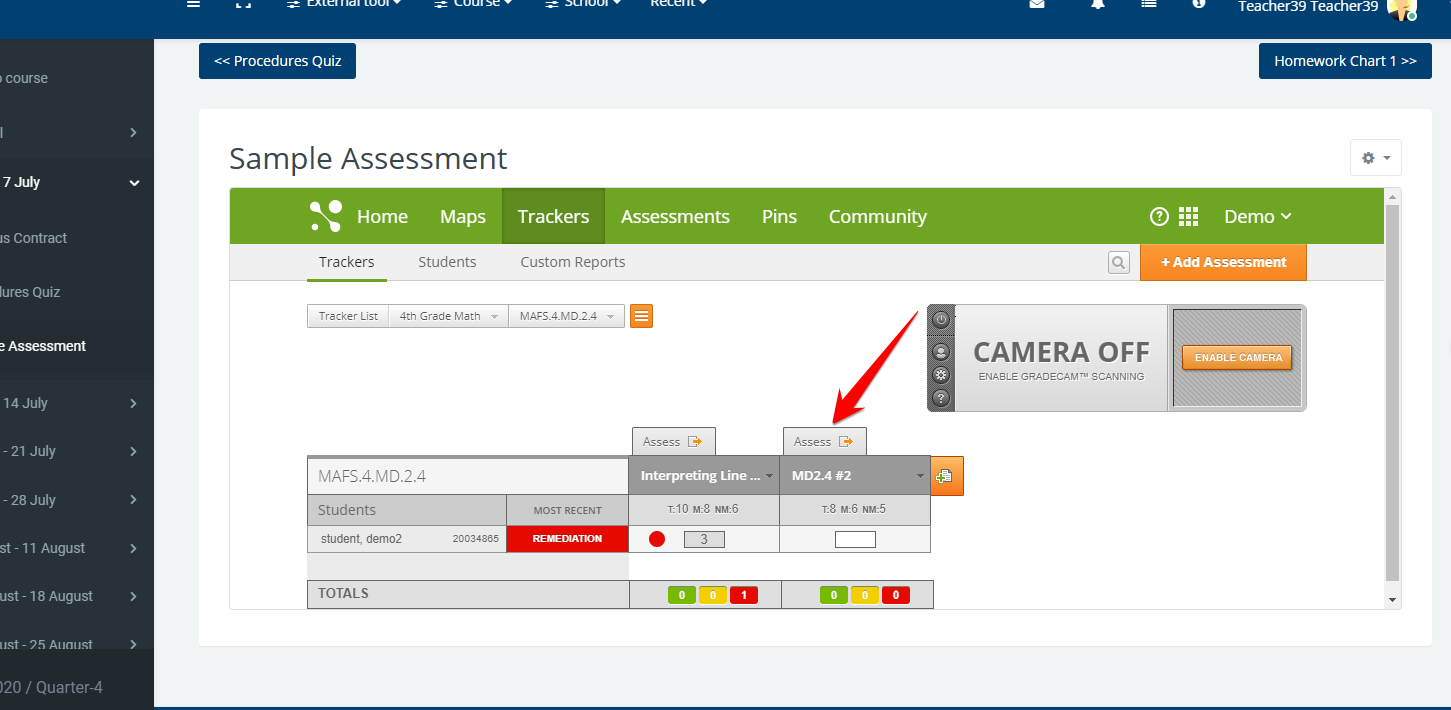Click the search magnifier icon
The image size is (1451, 710).
tap(1118, 262)
